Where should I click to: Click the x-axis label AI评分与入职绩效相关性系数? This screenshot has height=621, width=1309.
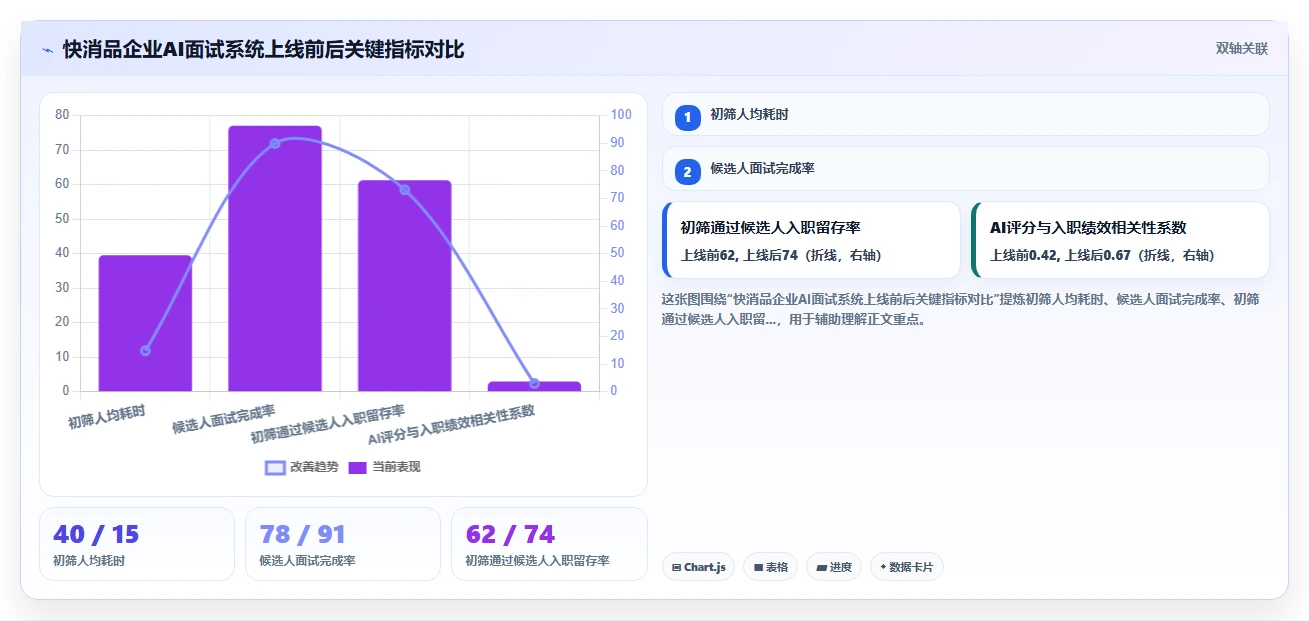[452, 425]
